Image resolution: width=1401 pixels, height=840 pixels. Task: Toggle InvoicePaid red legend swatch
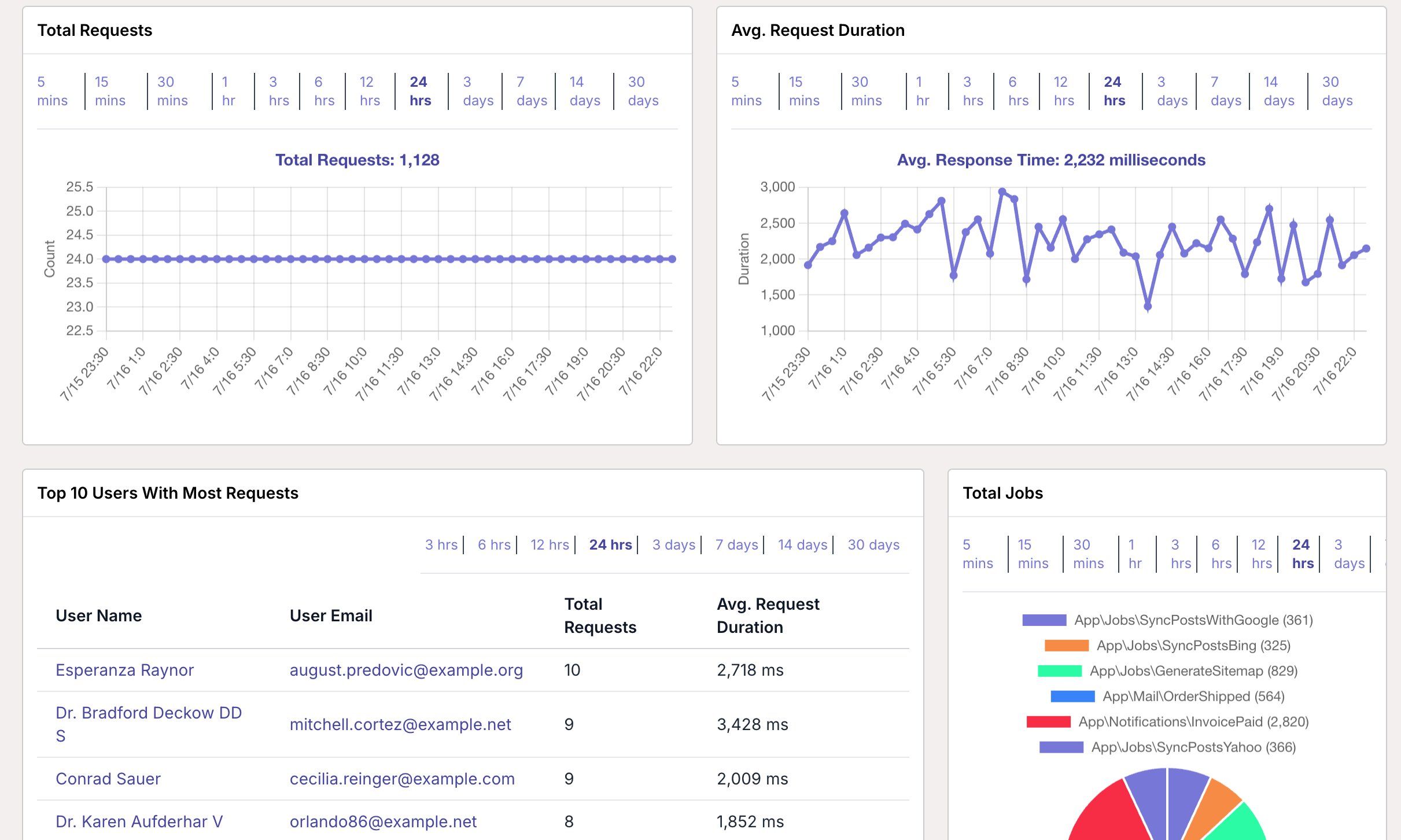[1048, 722]
